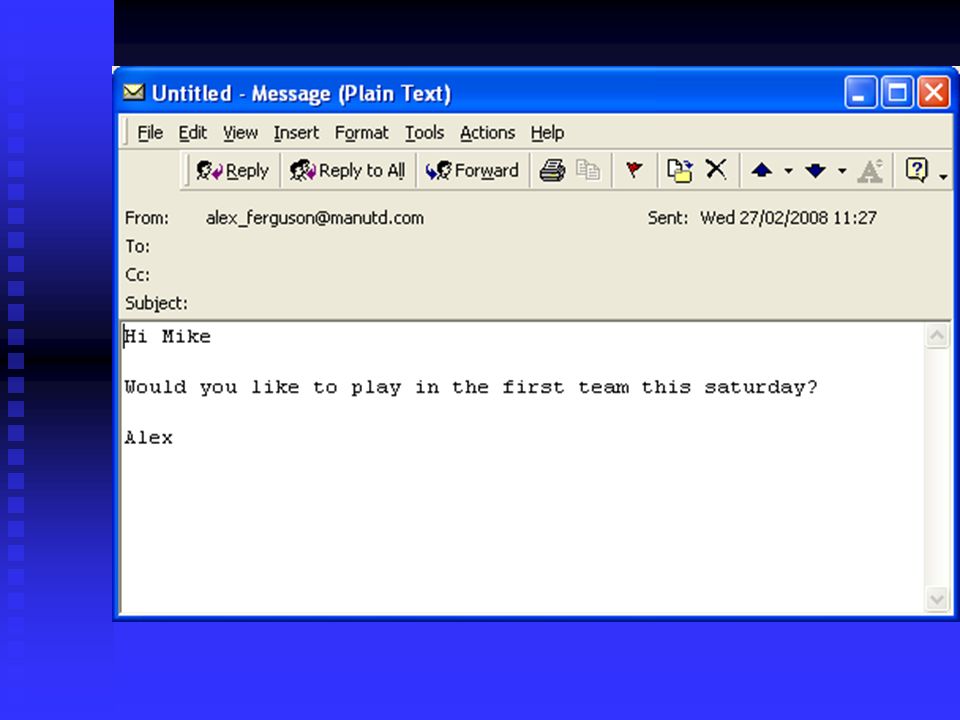Expand the Previous Item dropdown arrow
This screenshot has height=720, width=960.
click(x=789, y=171)
